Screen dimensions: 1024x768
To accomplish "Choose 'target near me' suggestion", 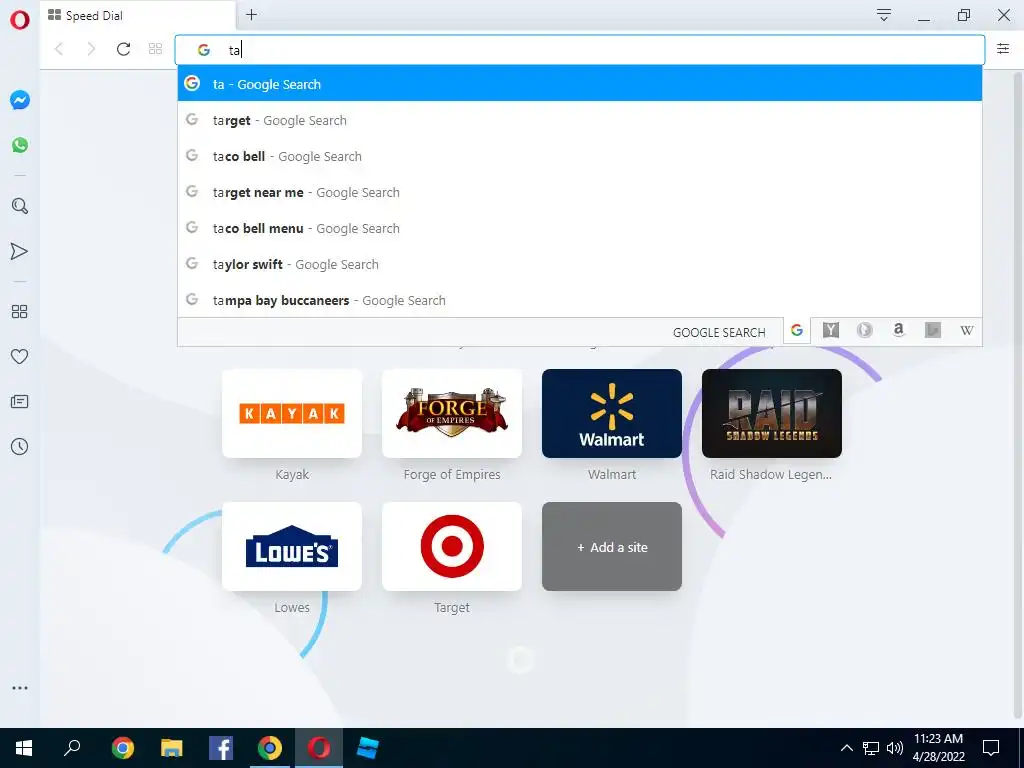I will [x=579, y=192].
